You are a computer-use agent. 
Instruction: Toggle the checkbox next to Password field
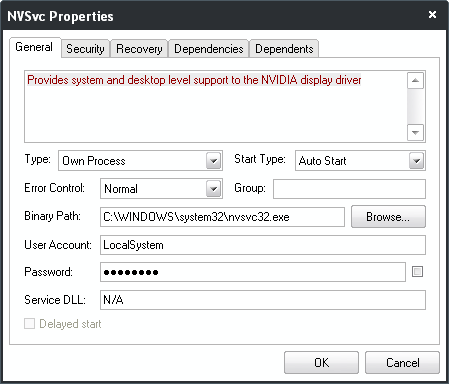click(x=417, y=272)
